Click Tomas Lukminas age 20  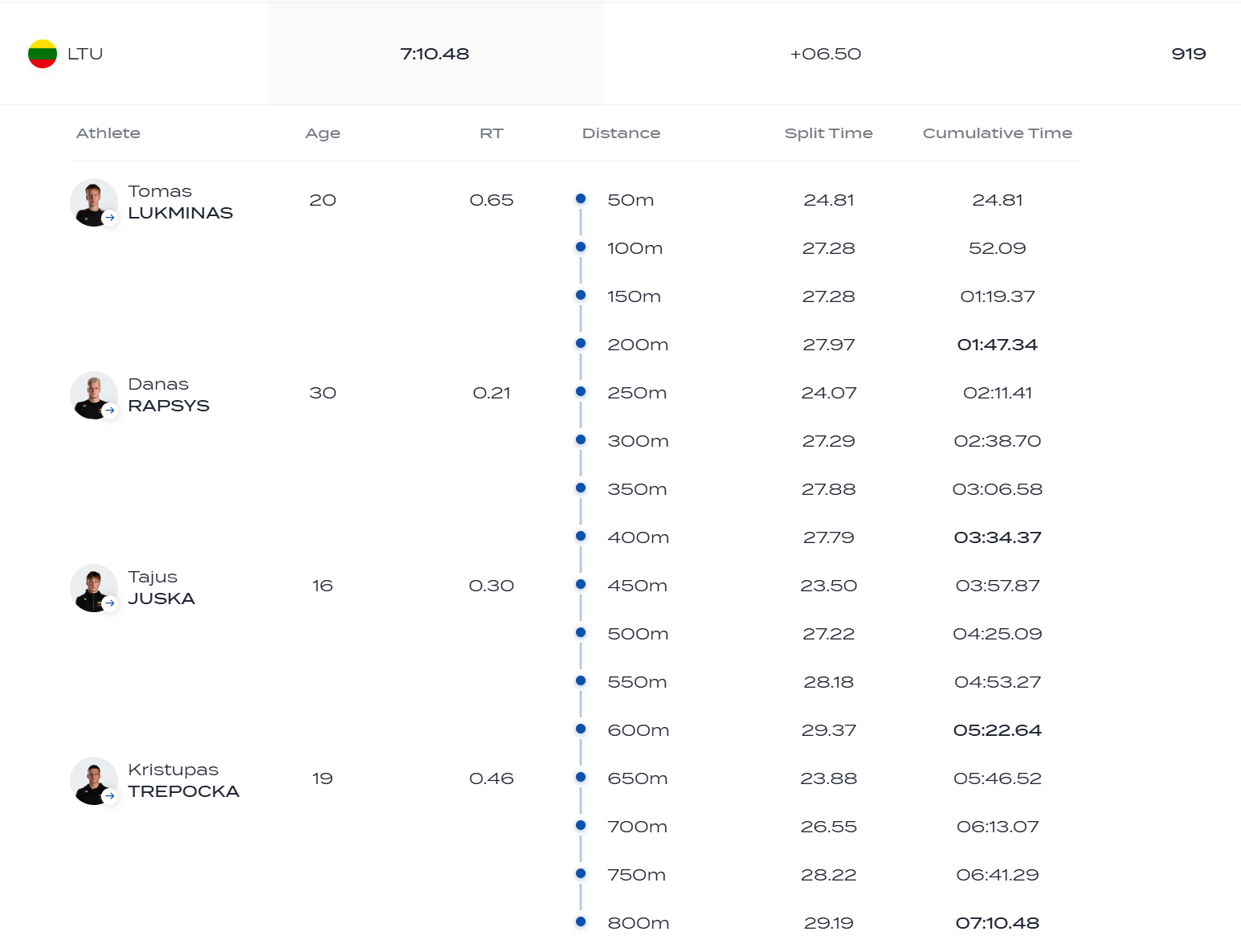click(x=323, y=200)
